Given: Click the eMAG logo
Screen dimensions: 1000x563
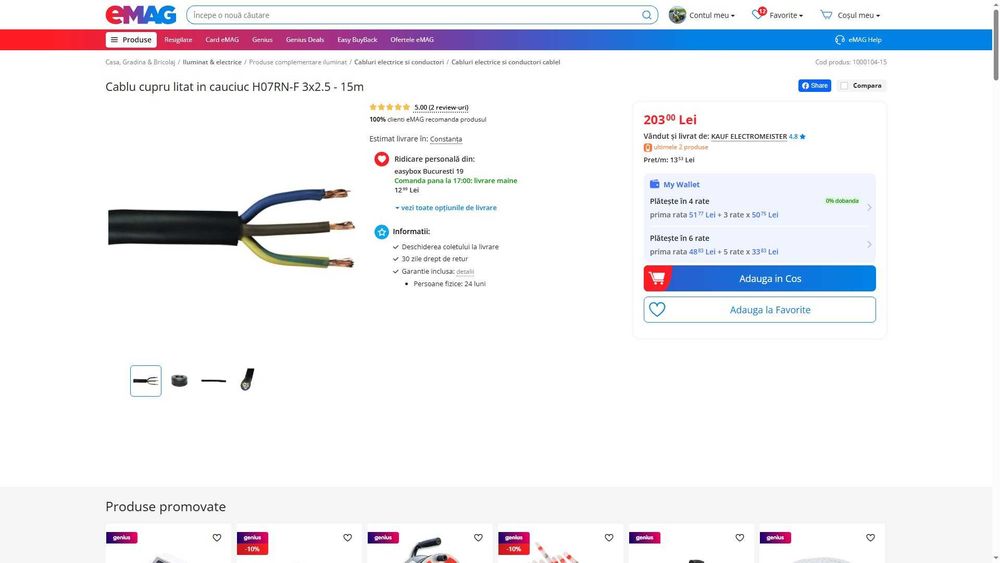Looking at the screenshot, I should pyautogui.click(x=140, y=15).
